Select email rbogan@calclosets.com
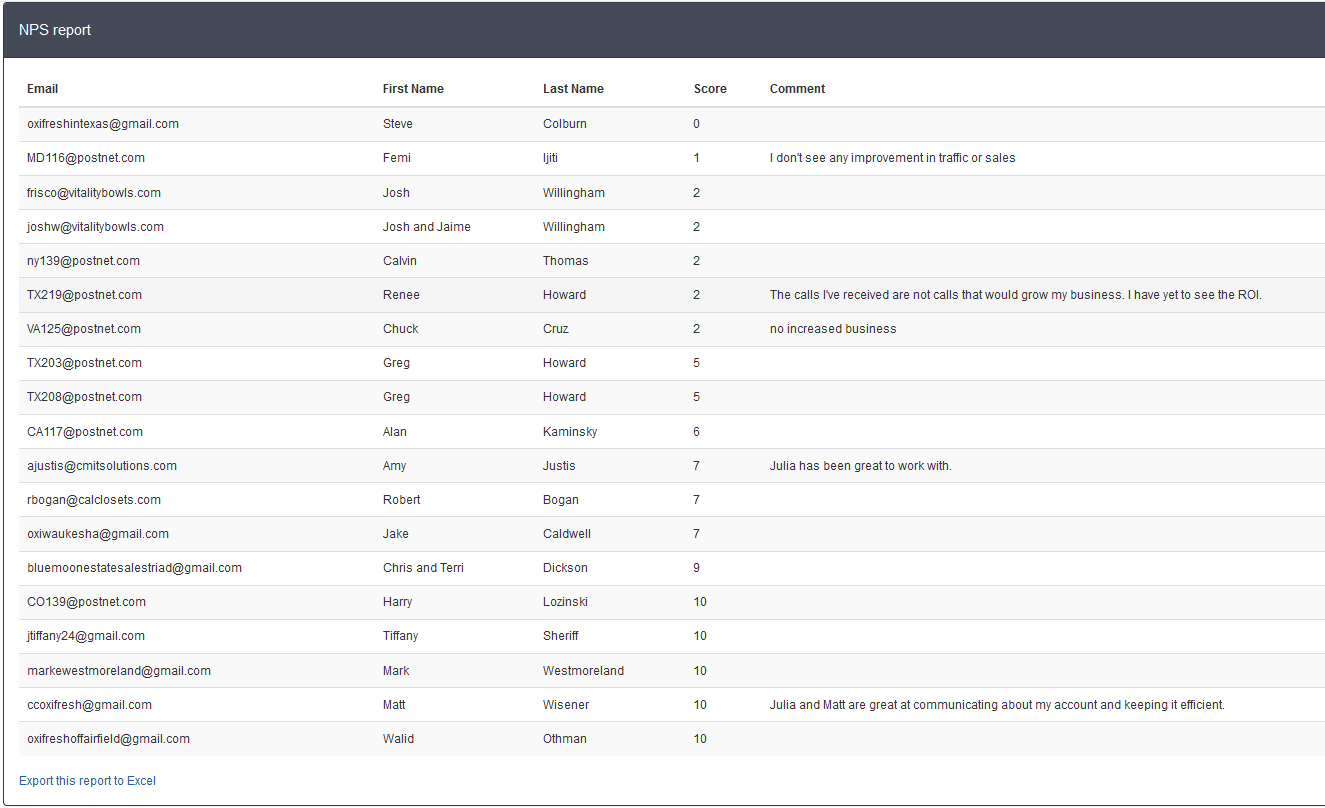Viewport: 1325px width, 808px height. 94,500
